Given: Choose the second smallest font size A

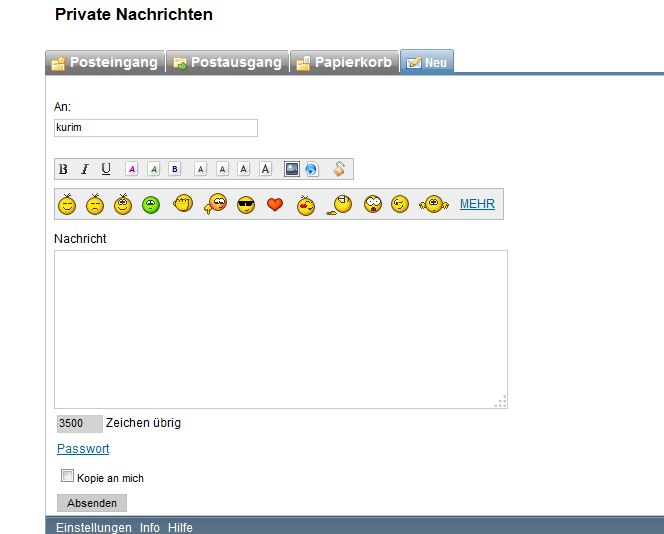Looking at the screenshot, I should (x=222, y=169).
